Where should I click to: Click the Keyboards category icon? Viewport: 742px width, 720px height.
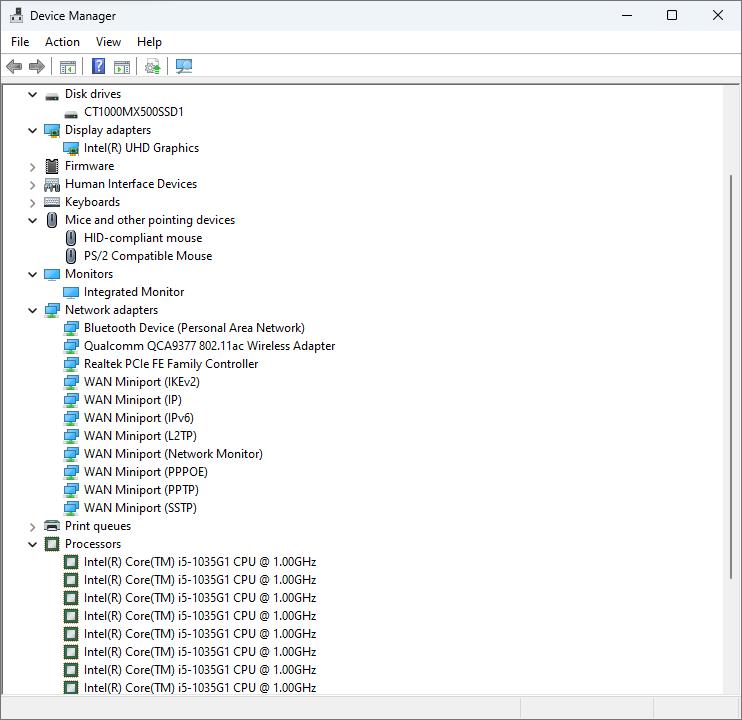(x=52, y=202)
